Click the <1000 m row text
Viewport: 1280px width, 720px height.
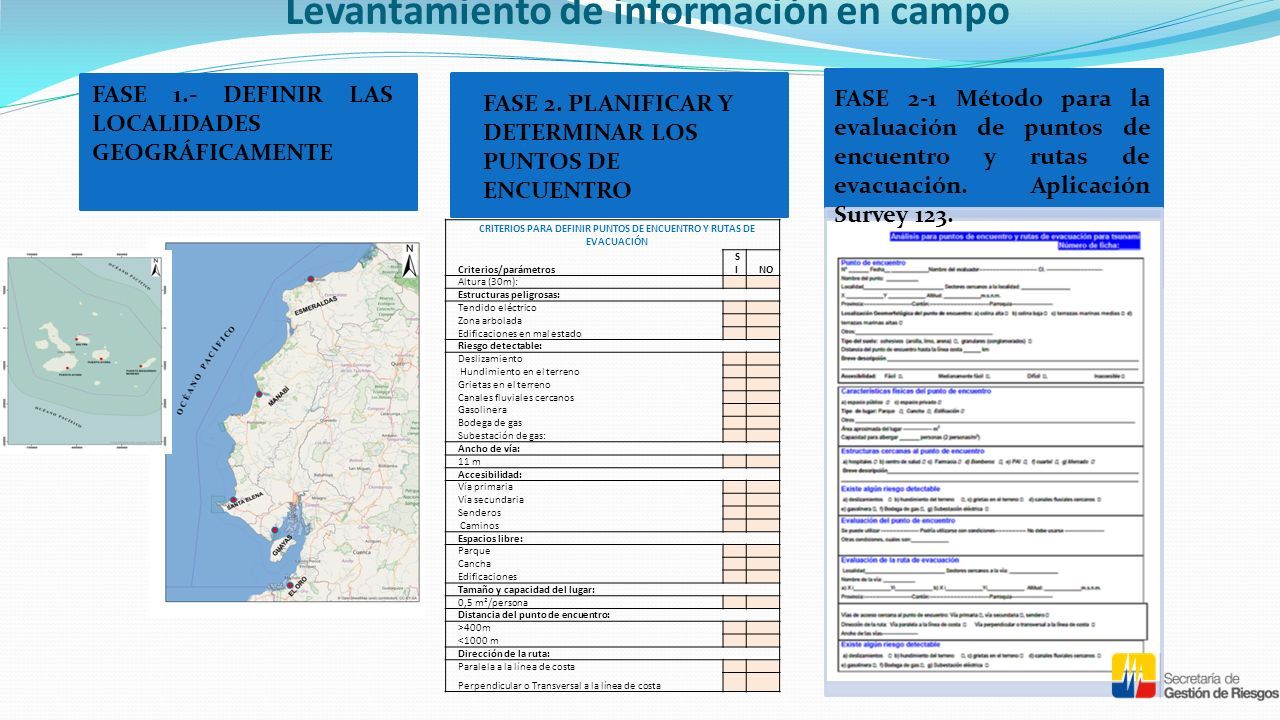478,640
